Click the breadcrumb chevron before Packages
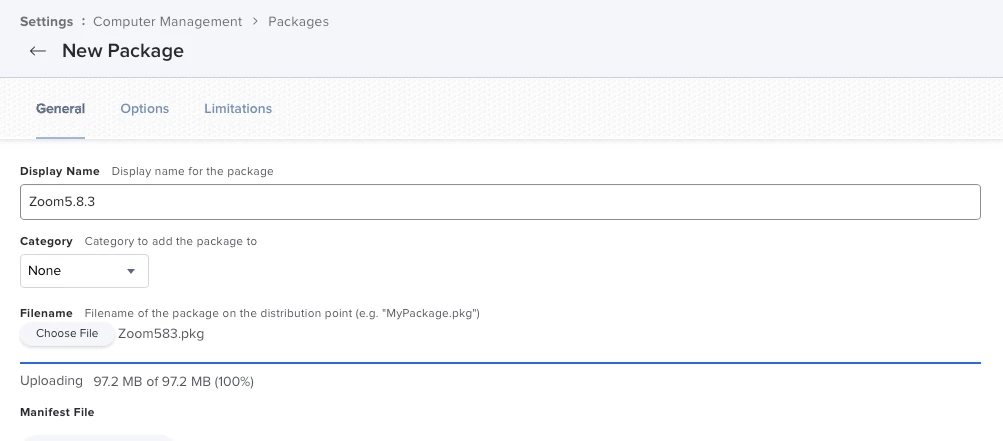 click(x=255, y=21)
